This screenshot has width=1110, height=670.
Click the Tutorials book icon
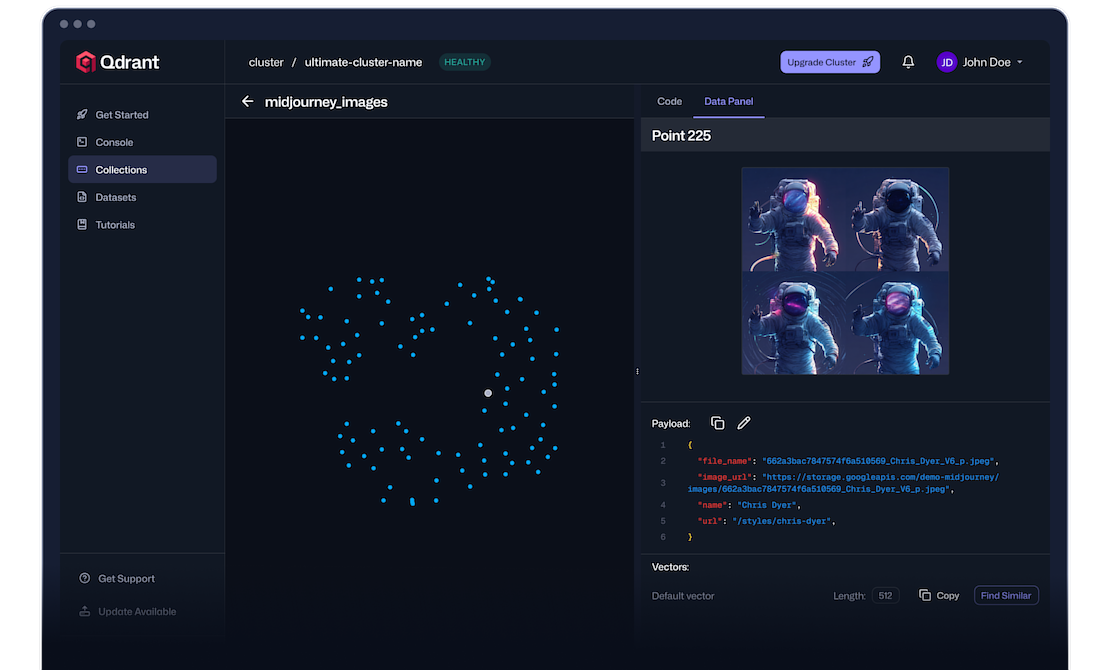(83, 225)
